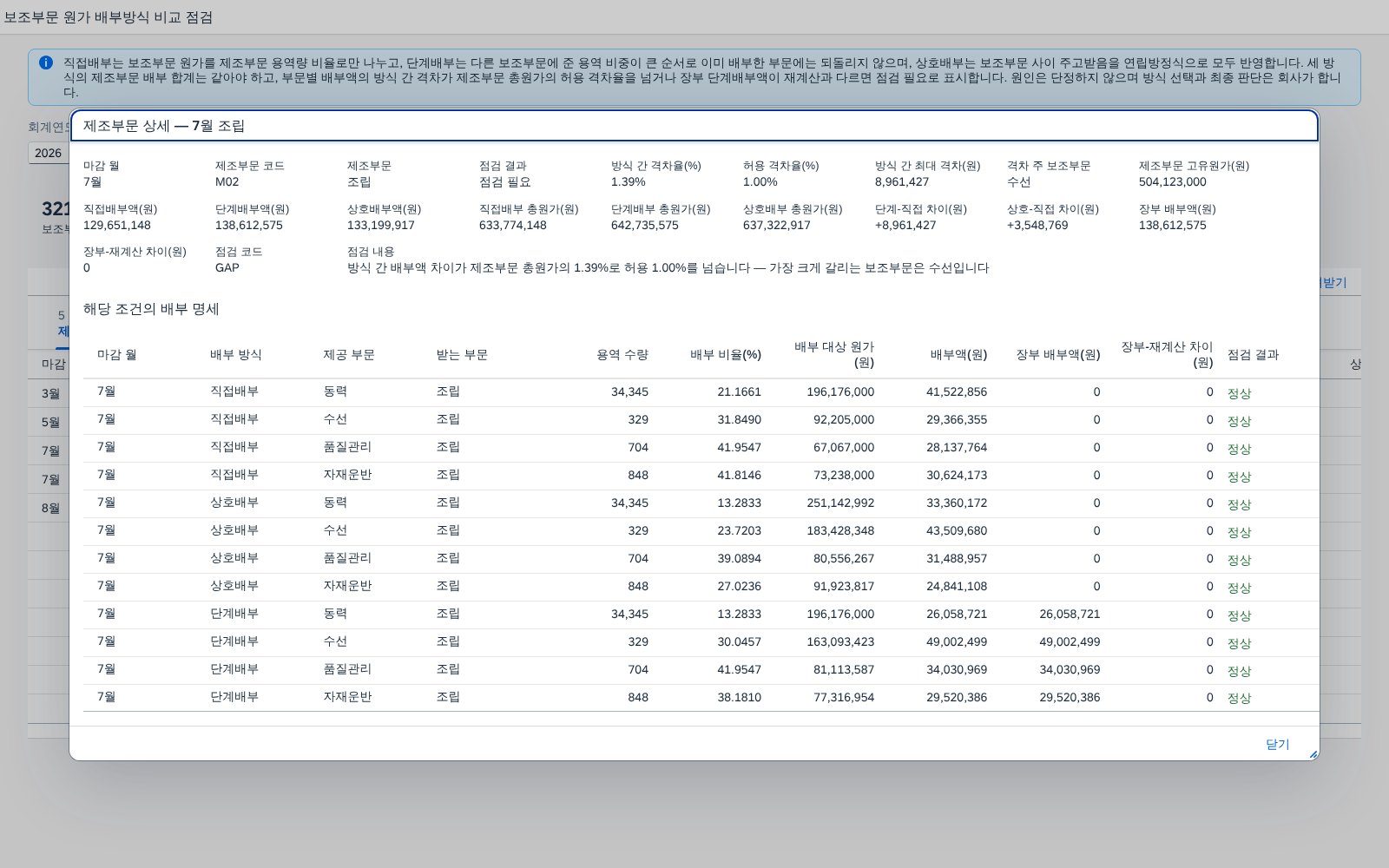Click the 상호배부액 value 133,199,917
This screenshot has height=868, width=1389.
coord(381,226)
